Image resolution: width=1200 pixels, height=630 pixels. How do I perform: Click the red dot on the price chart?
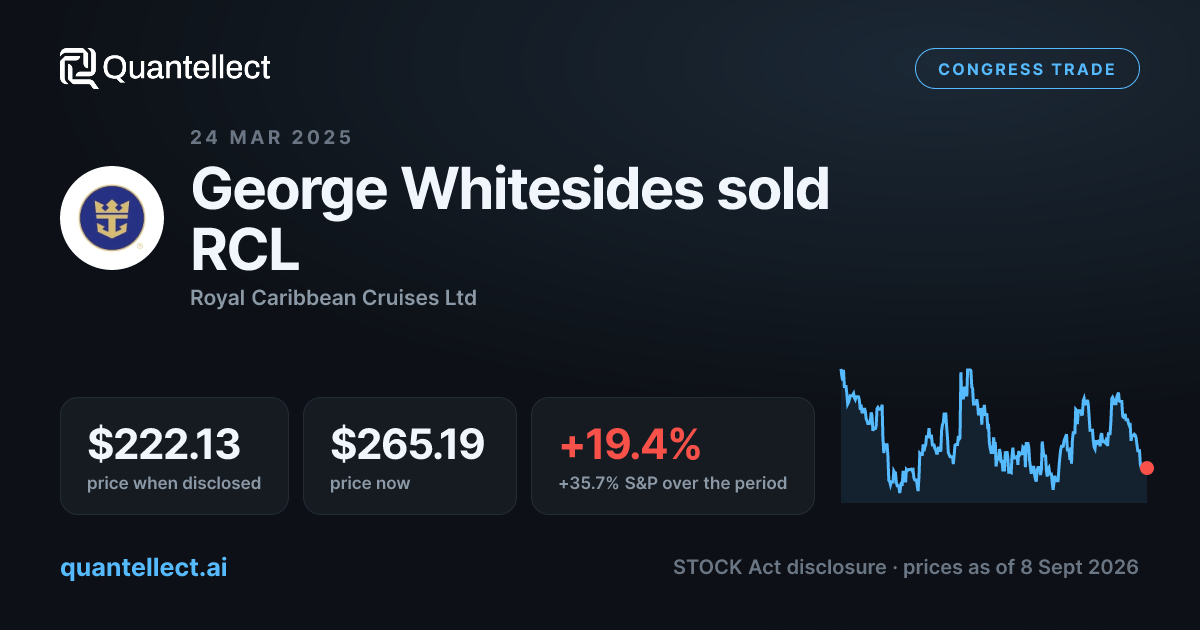[1147, 468]
